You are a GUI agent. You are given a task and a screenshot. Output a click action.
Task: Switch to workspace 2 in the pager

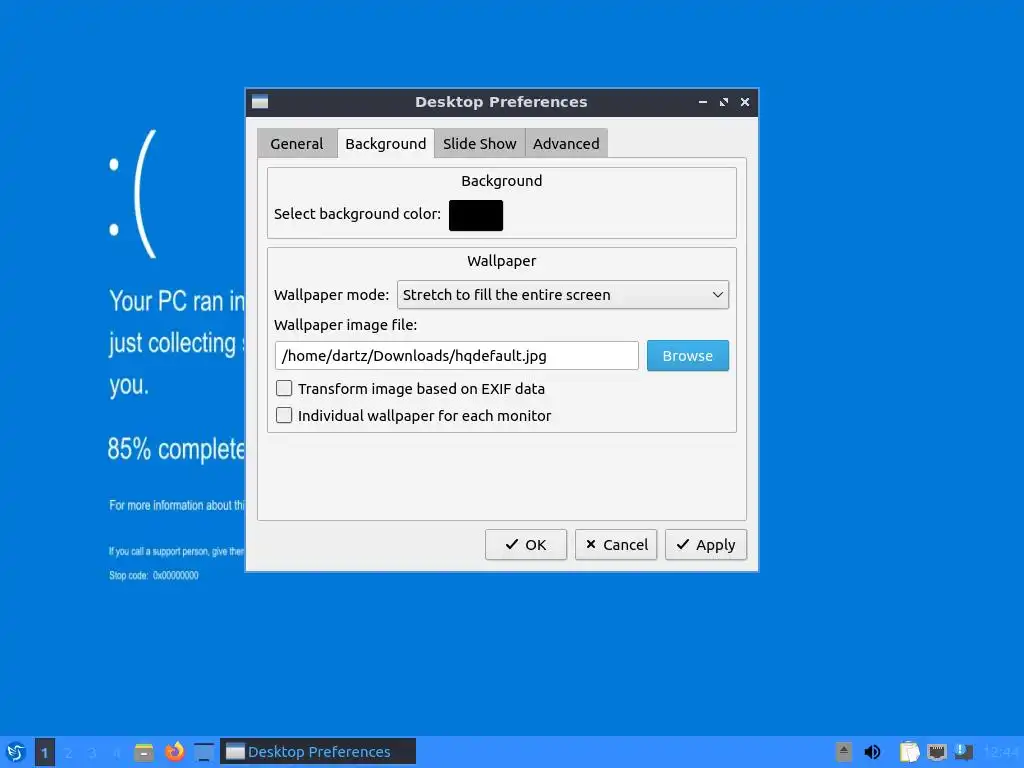(x=69, y=752)
